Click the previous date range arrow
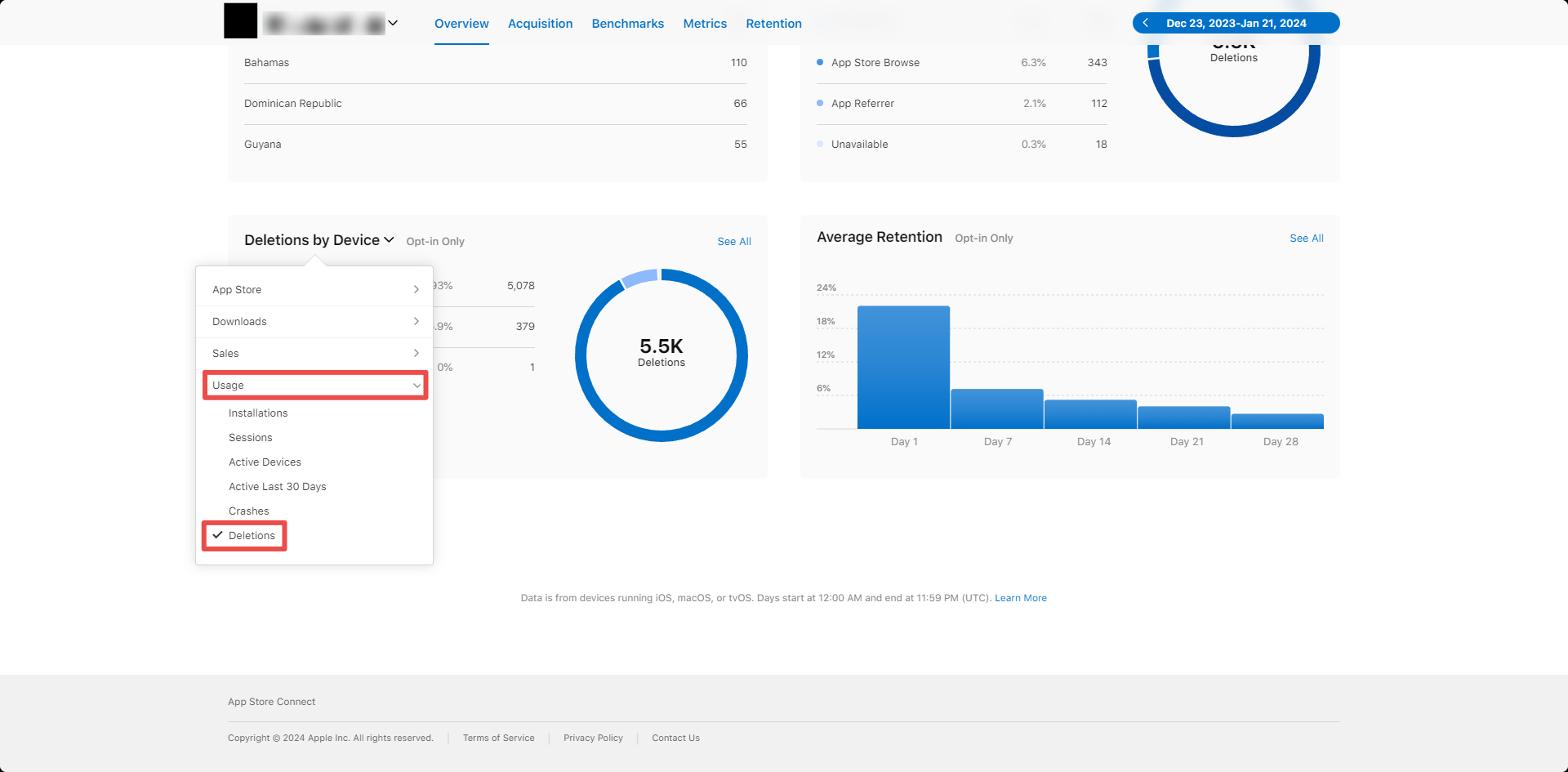1568x772 pixels. [x=1146, y=23]
